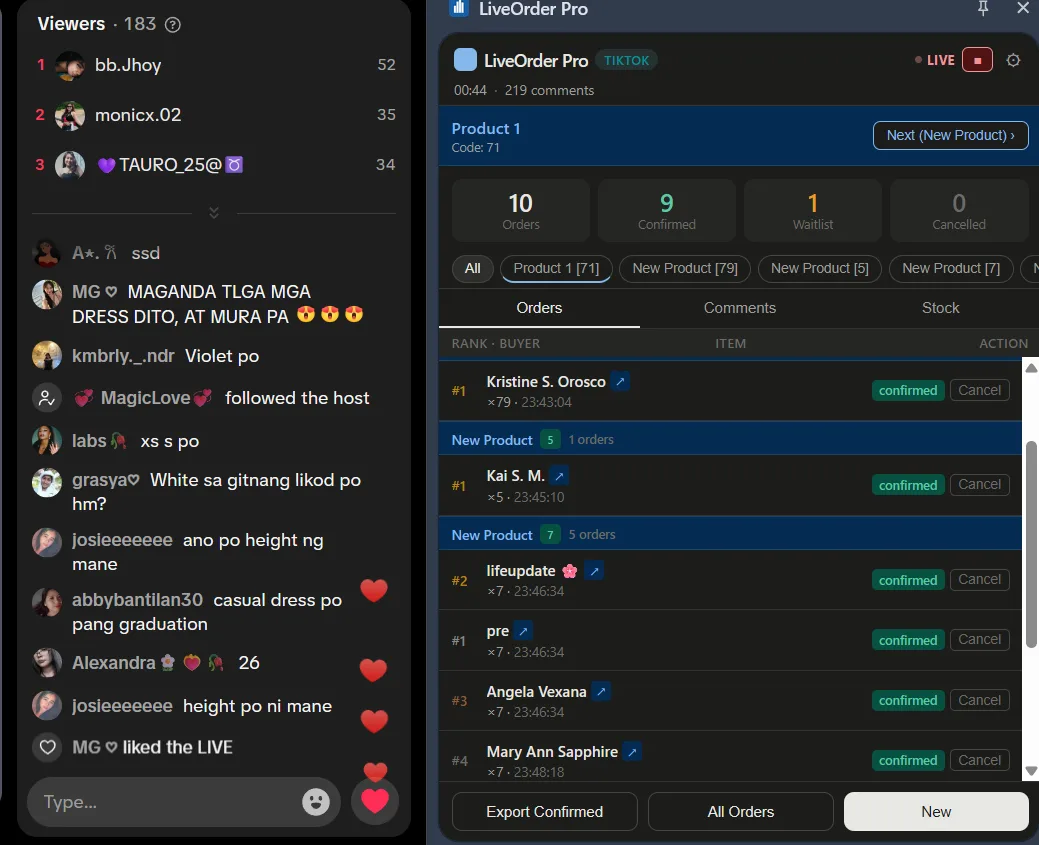Screen dimensions: 1039x845
Task: Open LiveOrder Pro settings gear
Action: coord(1012,60)
